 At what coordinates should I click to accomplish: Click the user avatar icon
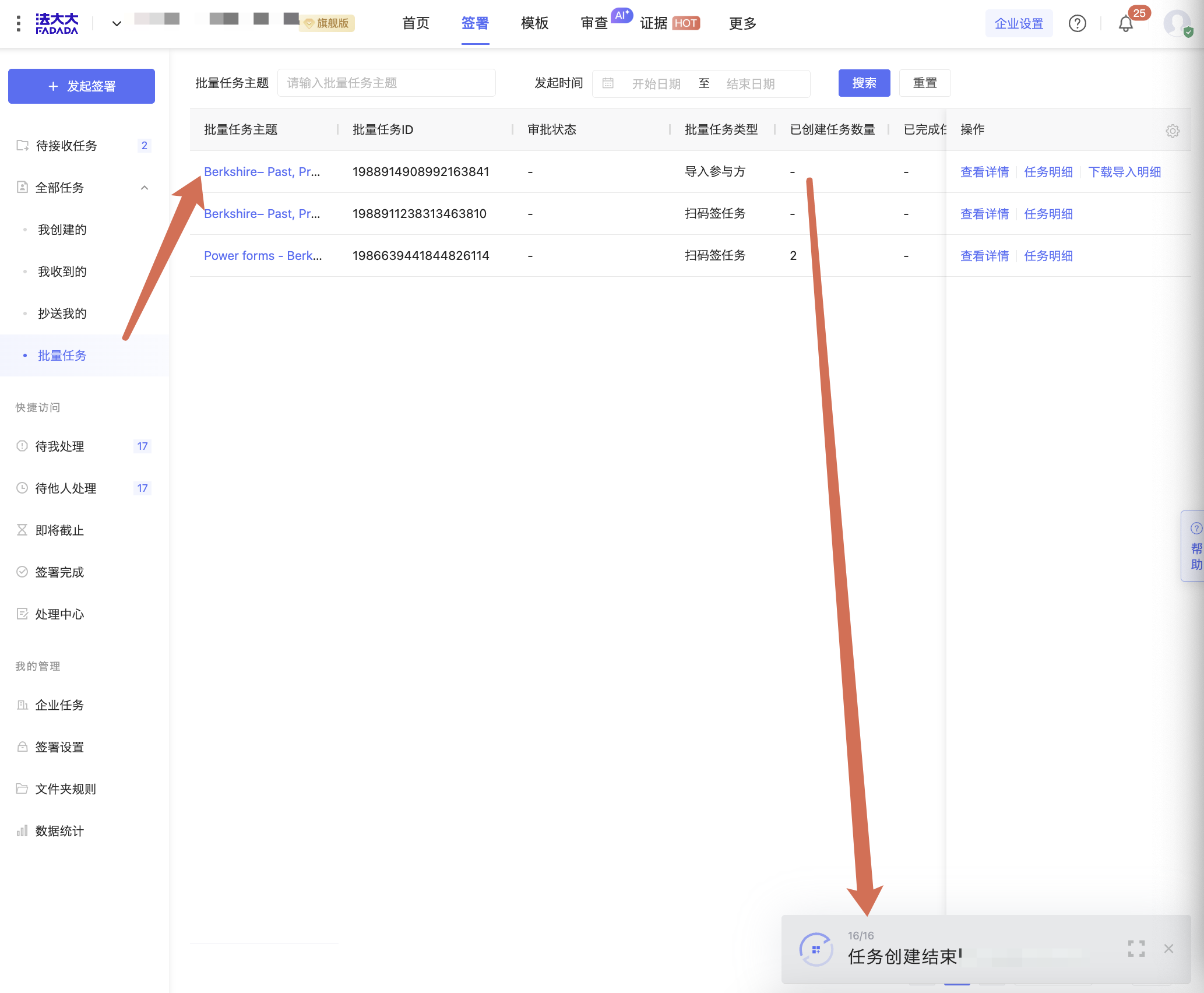click(x=1177, y=24)
